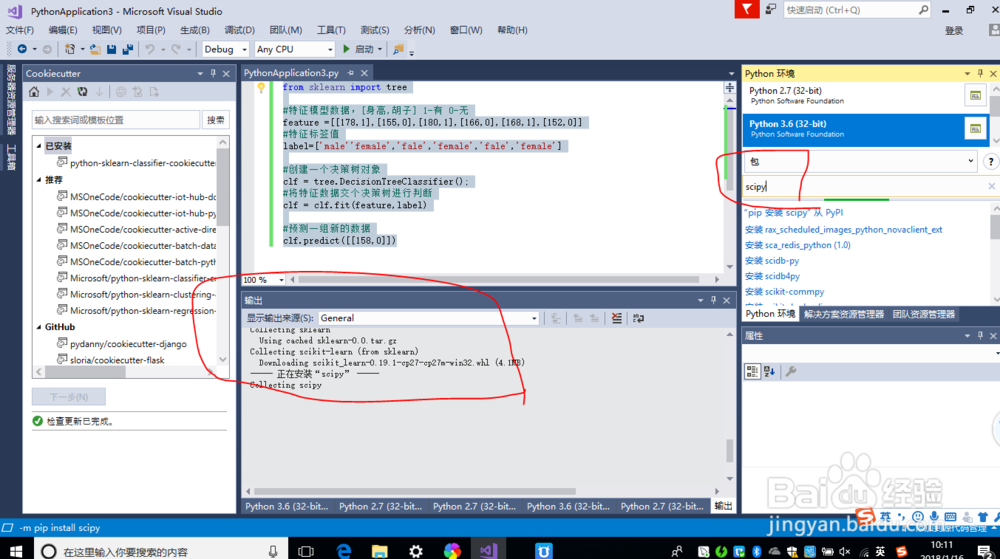The height and width of the screenshot is (559, 1000).
Task: Click the New Project toolbar icon
Action: pyautogui.click(x=70, y=49)
